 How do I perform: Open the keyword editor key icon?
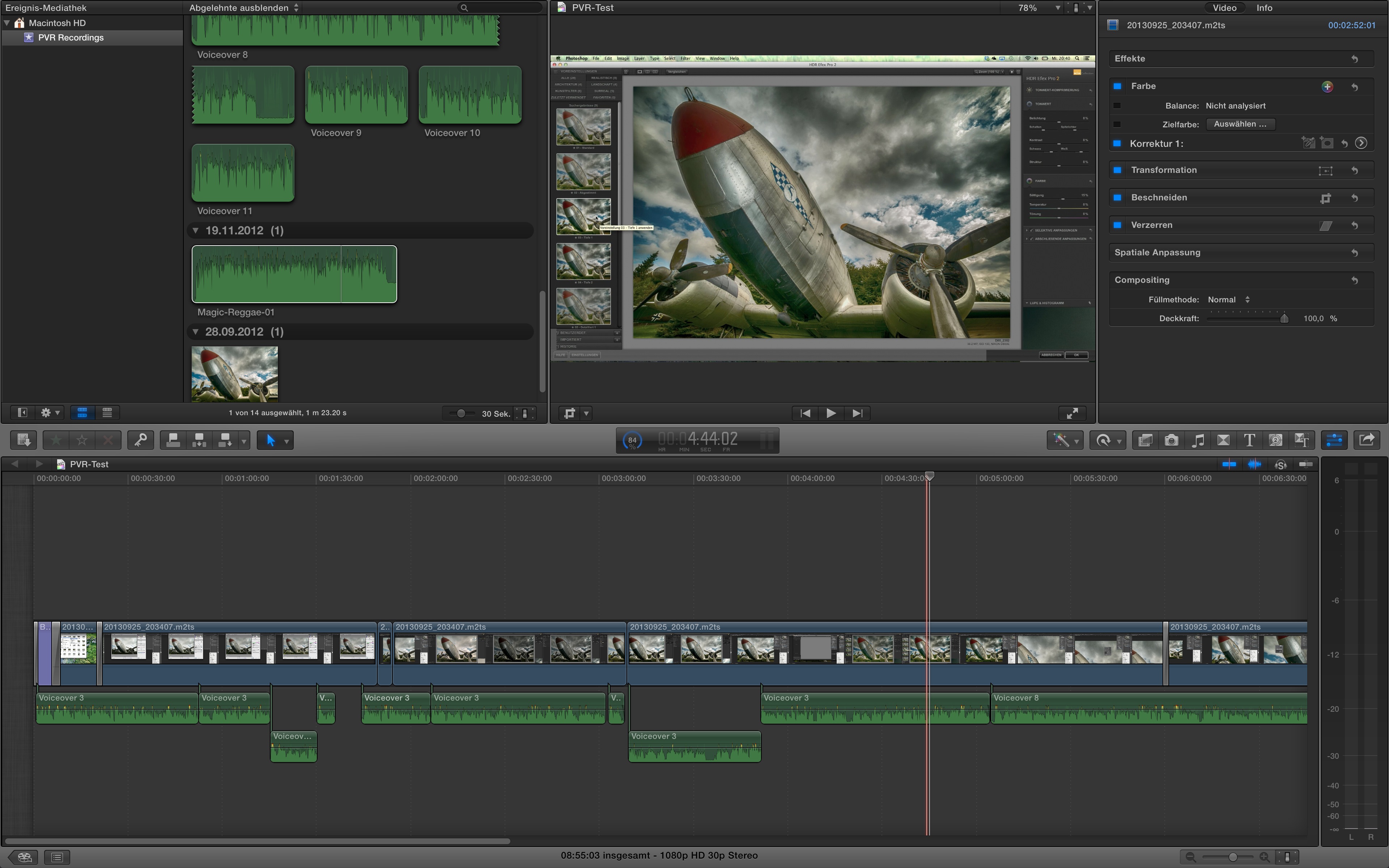[x=140, y=440]
